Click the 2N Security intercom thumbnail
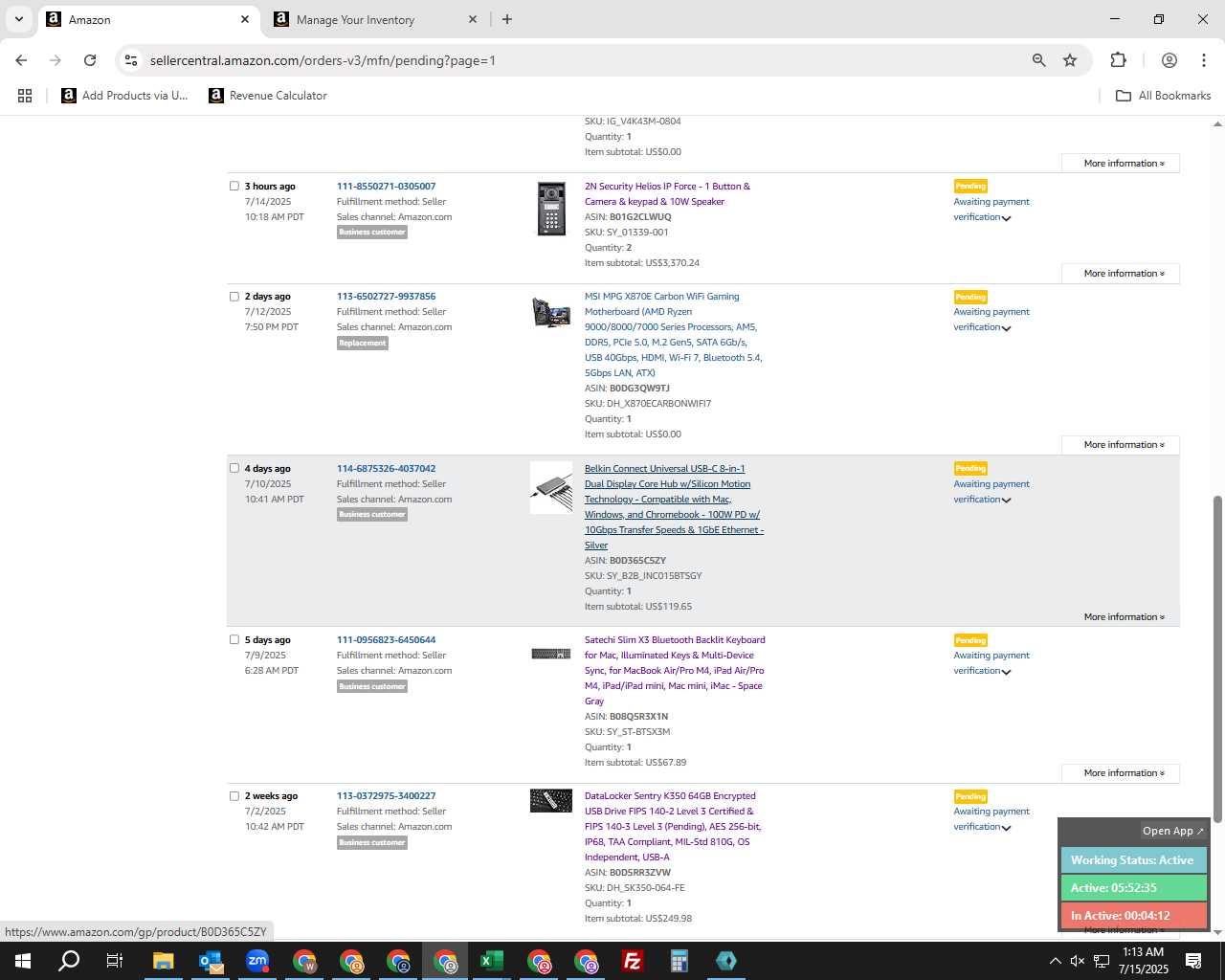This screenshot has height=980, width=1225. click(x=551, y=209)
